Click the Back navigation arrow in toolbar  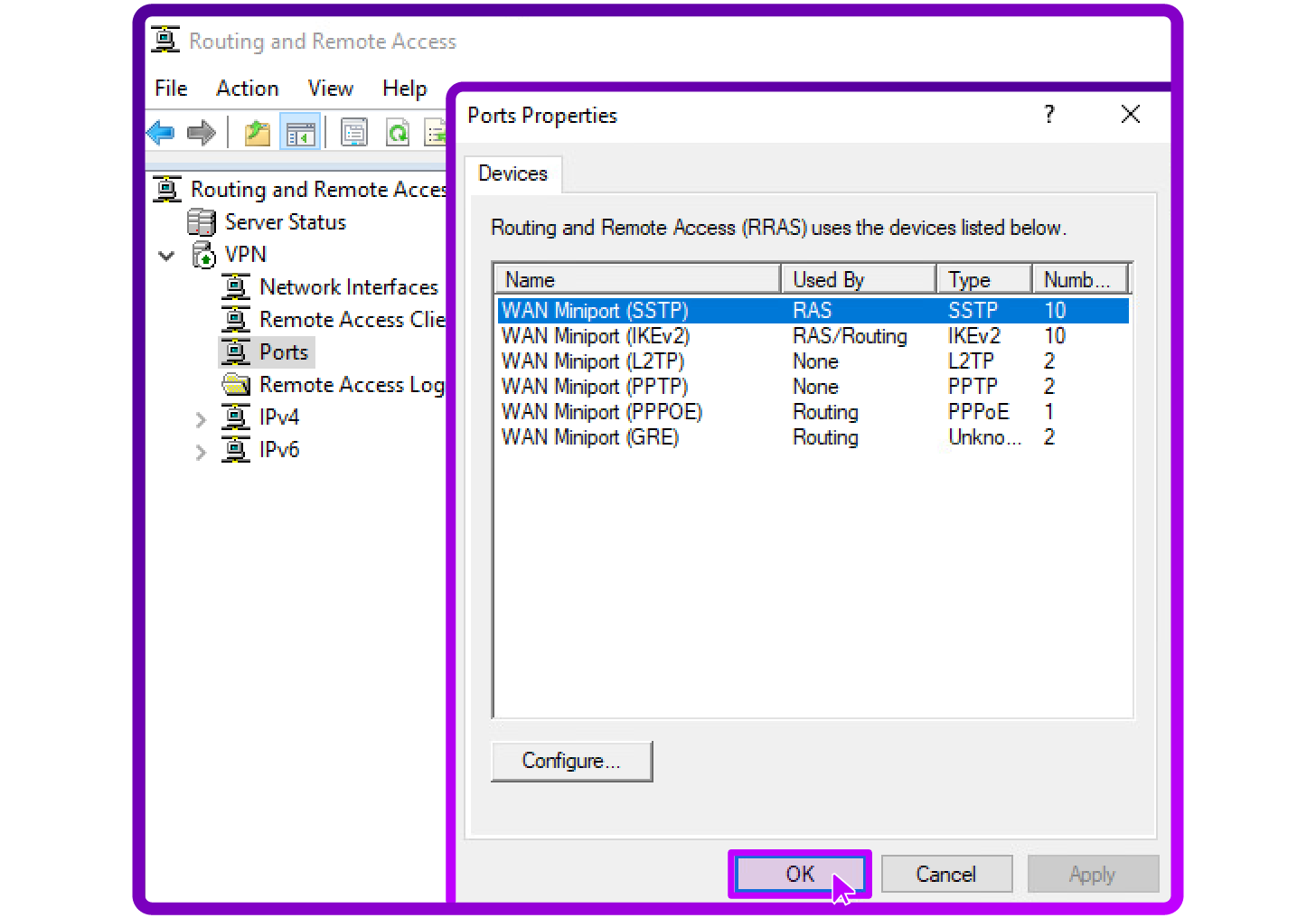pos(161,132)
